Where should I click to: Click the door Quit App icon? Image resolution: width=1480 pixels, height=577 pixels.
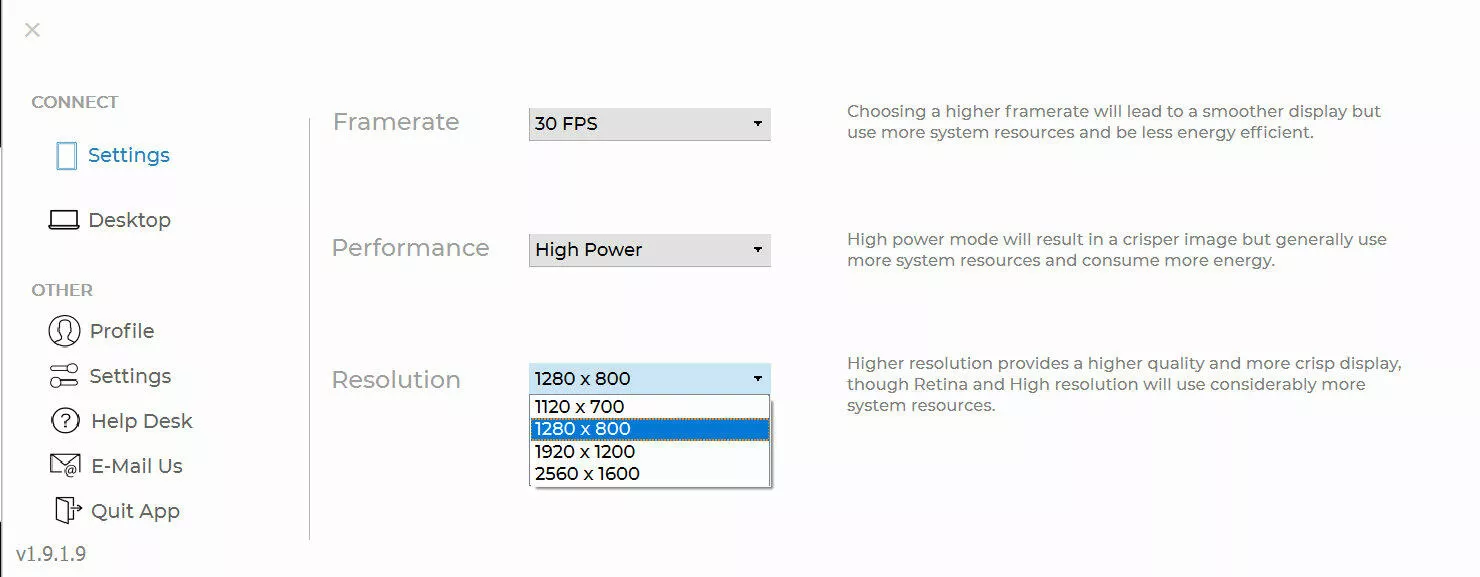coord(67,511)
